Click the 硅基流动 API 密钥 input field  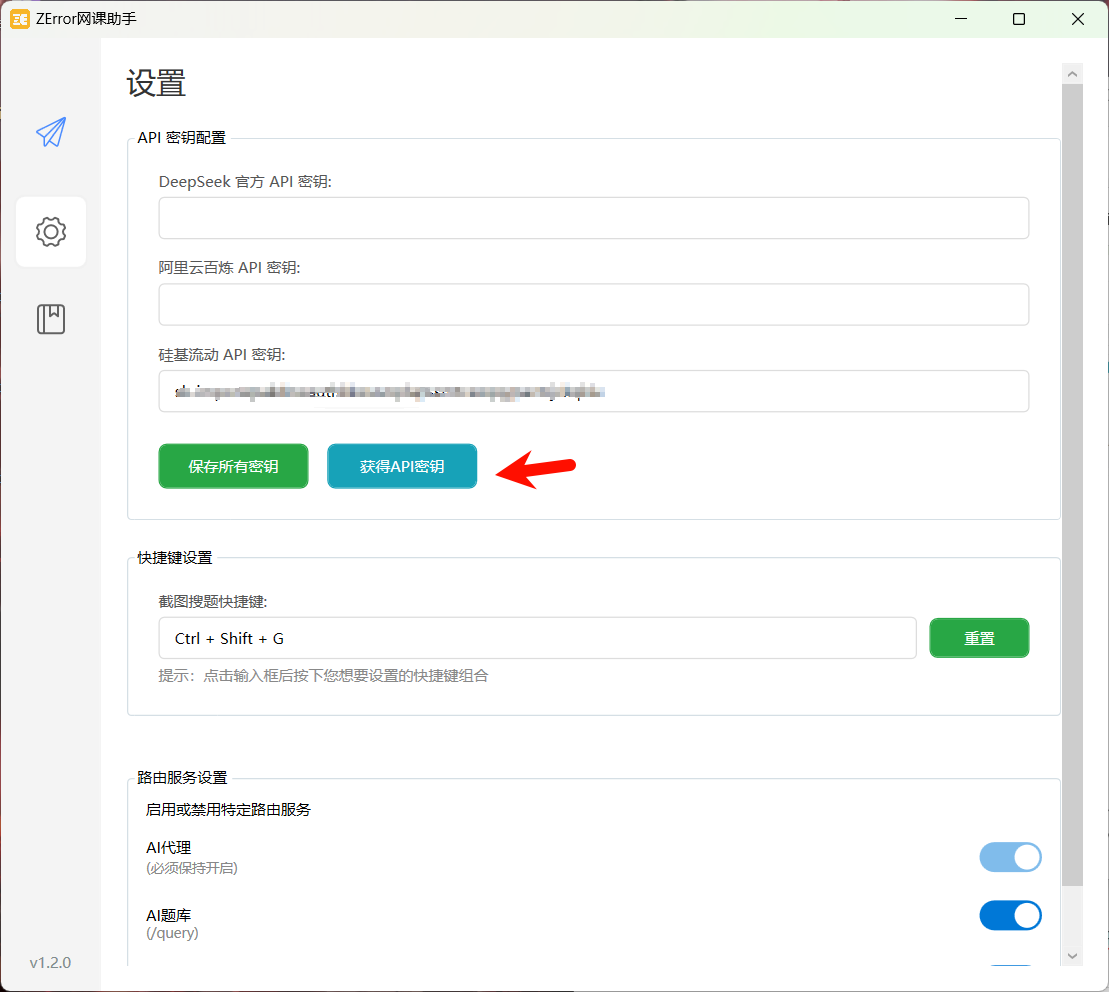tap(593, 391)
